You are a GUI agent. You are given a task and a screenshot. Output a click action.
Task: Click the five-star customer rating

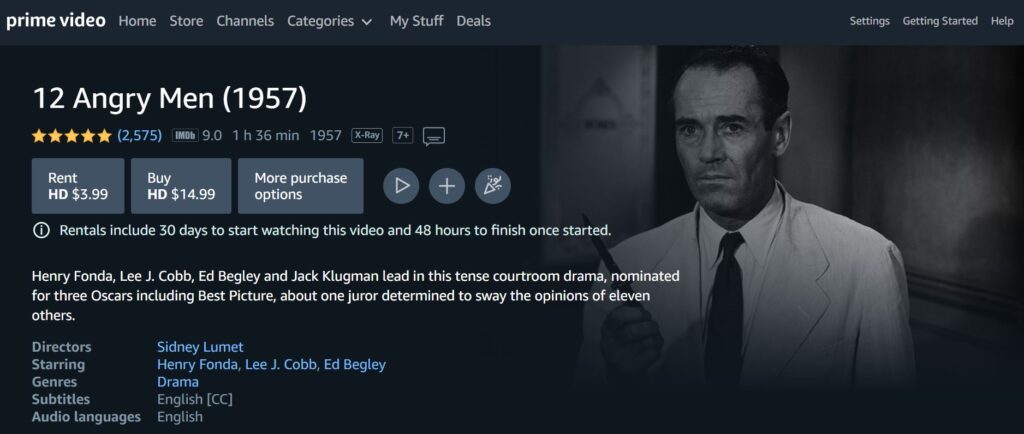(x=72, y=135)
